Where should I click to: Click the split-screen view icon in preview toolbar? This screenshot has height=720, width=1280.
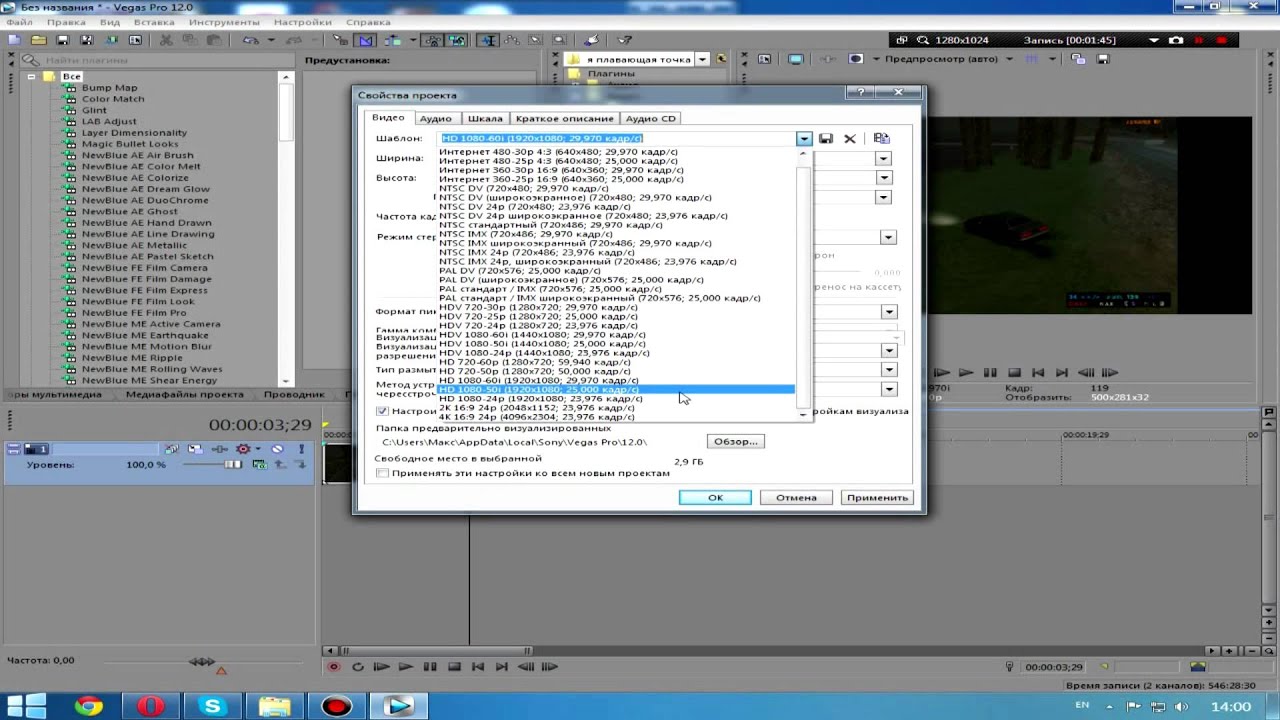click(x=856, y=59)
